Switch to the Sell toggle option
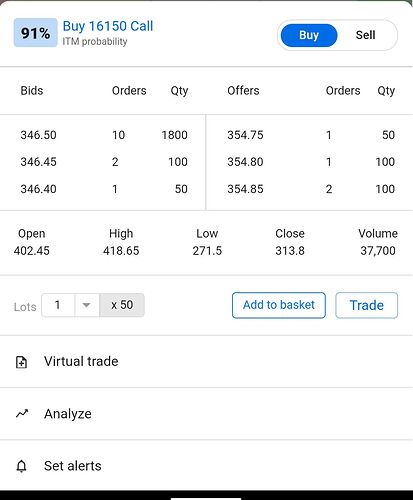The image size is (413, 500). coord(365,35)
